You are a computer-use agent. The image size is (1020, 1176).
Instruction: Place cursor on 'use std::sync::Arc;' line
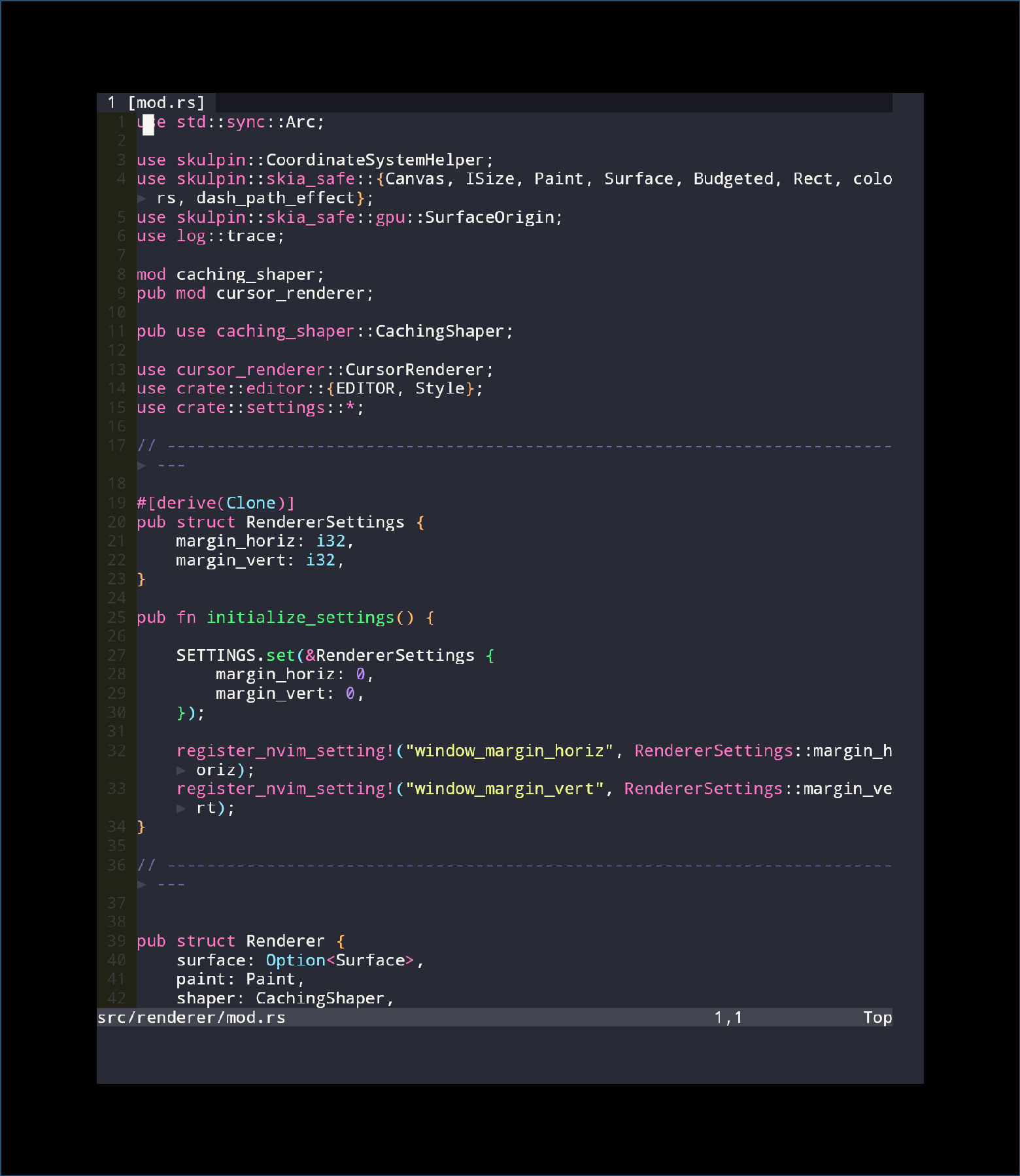(231, 122)
